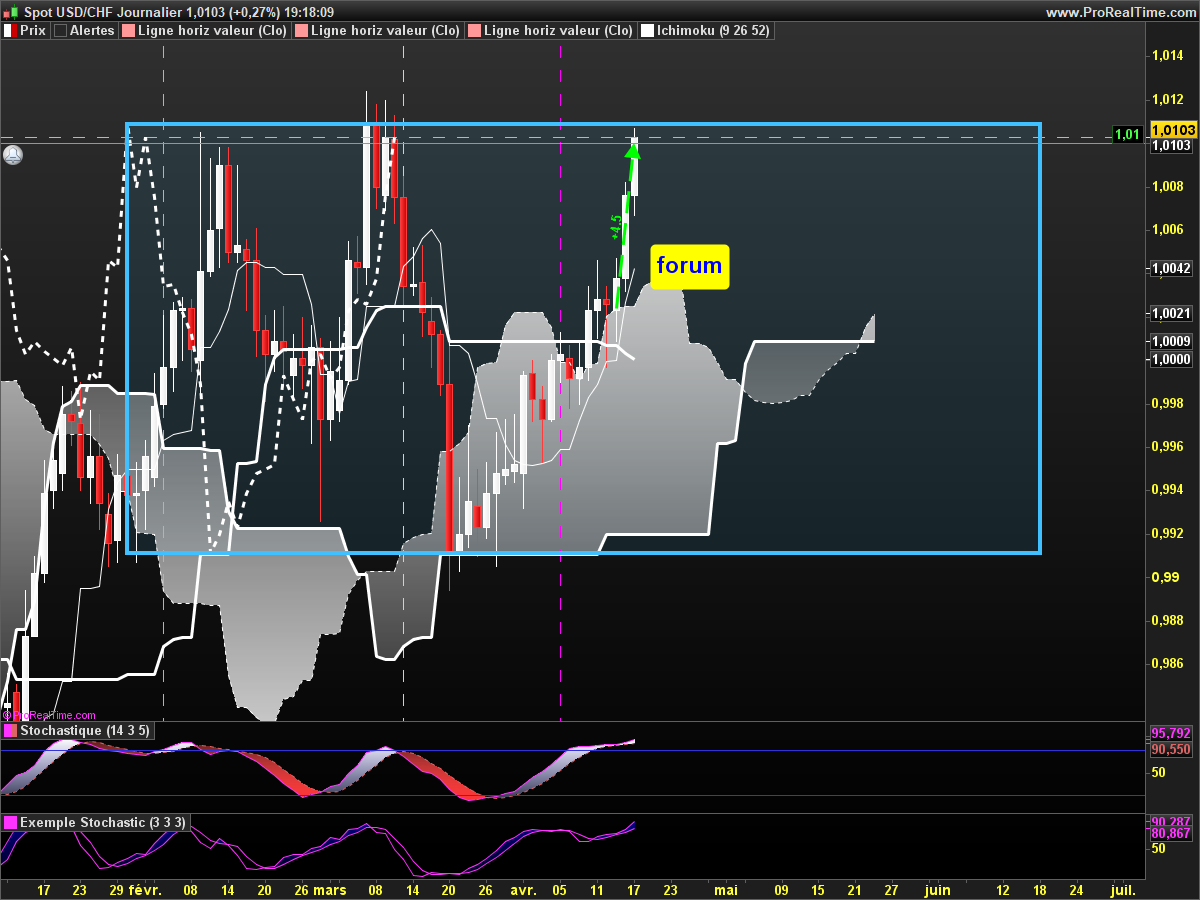Click the white Ichimoku color swatch

[x=647, y=31]
